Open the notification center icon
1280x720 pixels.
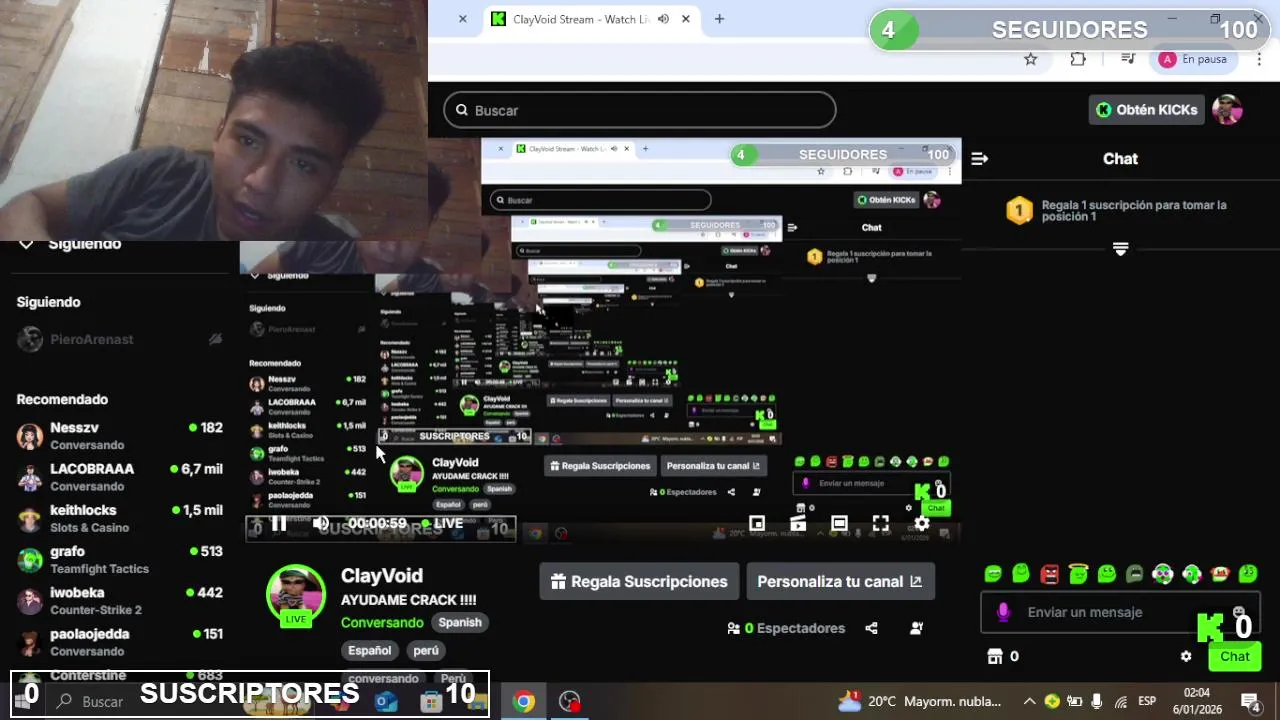pos(1250,701)
